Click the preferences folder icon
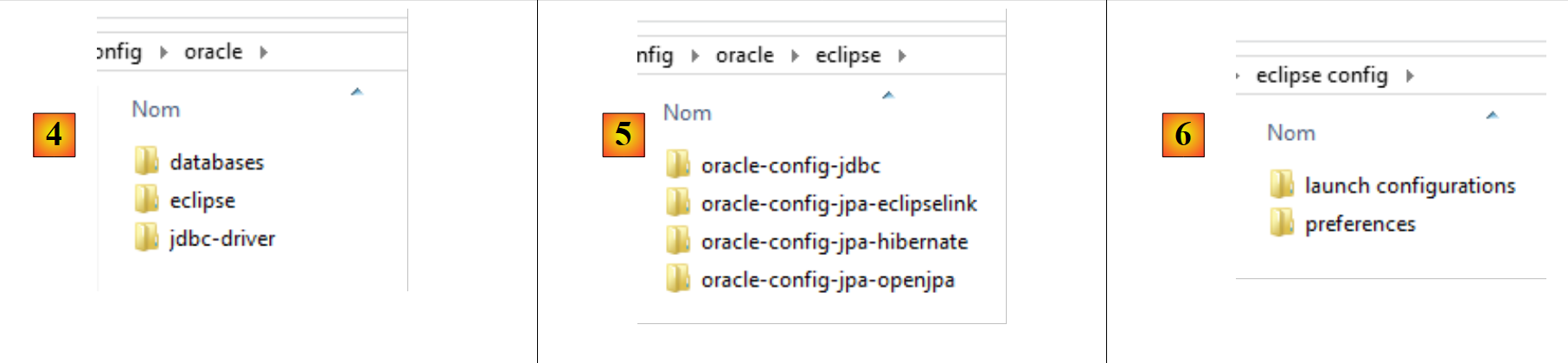The height and width of the screenshot is (363, 1568). click(x=1281, y=222)
